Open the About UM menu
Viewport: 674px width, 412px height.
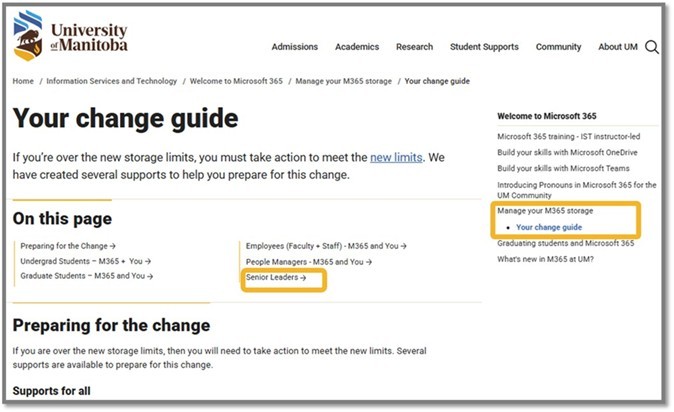click(617, 47)
